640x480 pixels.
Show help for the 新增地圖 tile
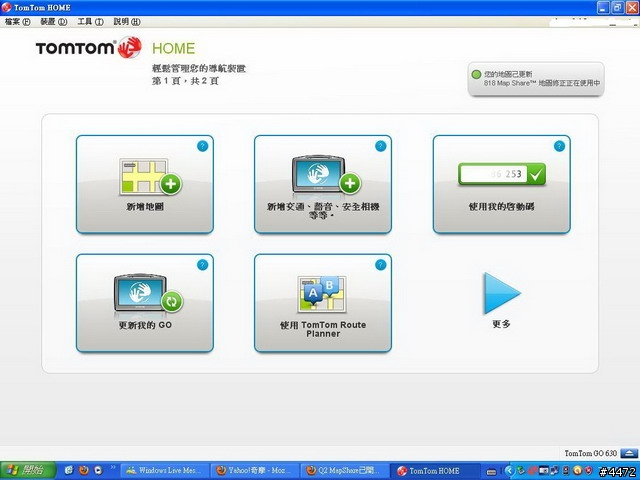pos(202,146)
